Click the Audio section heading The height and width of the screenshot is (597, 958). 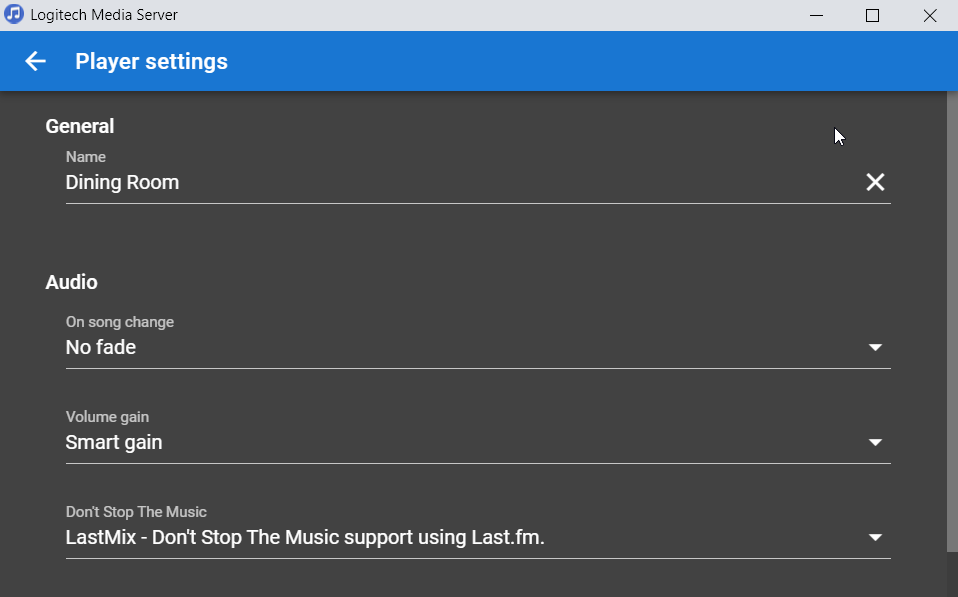tap(72, 282)
